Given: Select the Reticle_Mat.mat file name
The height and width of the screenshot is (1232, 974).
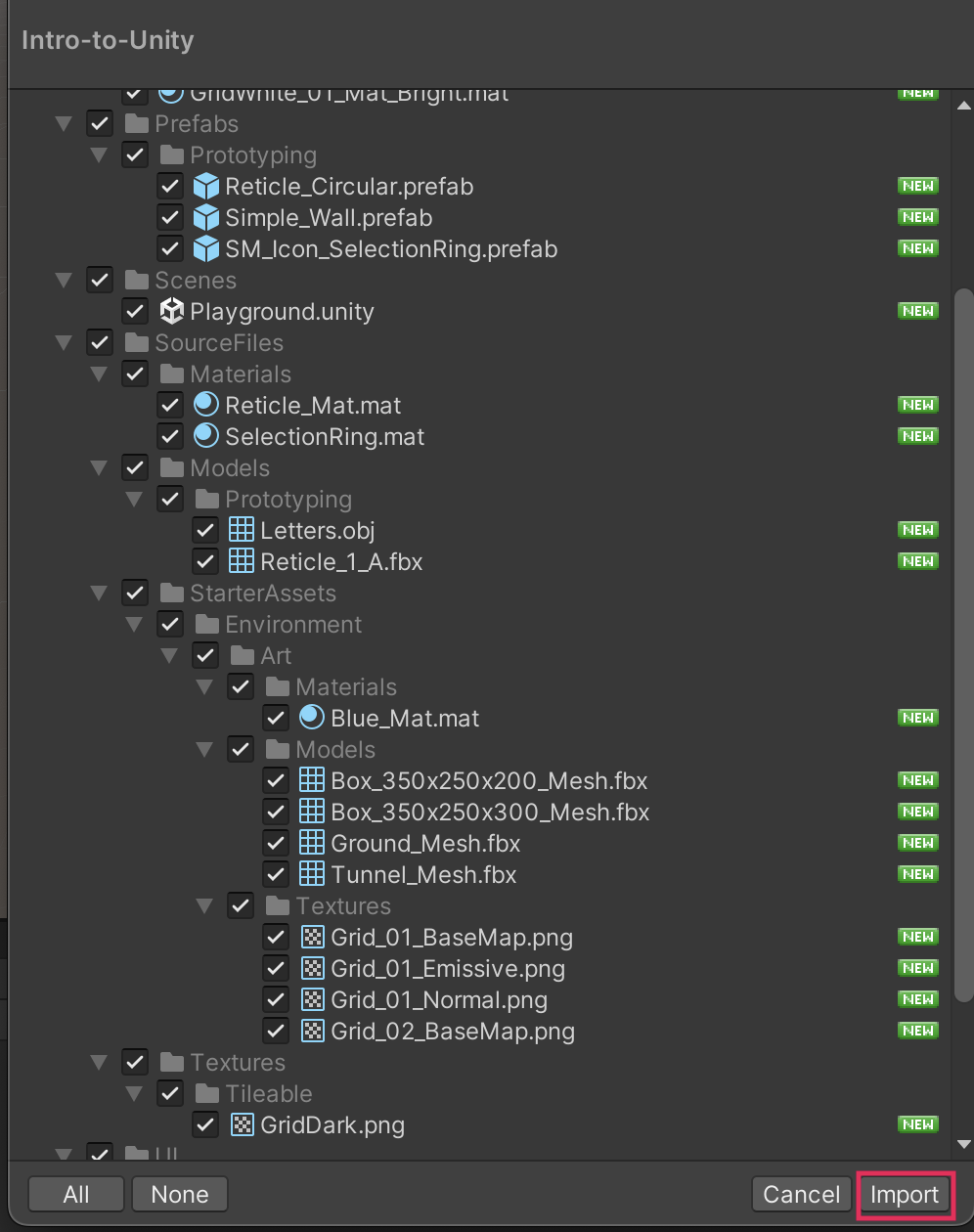Looking at the screenshot, I should [313, 405].
